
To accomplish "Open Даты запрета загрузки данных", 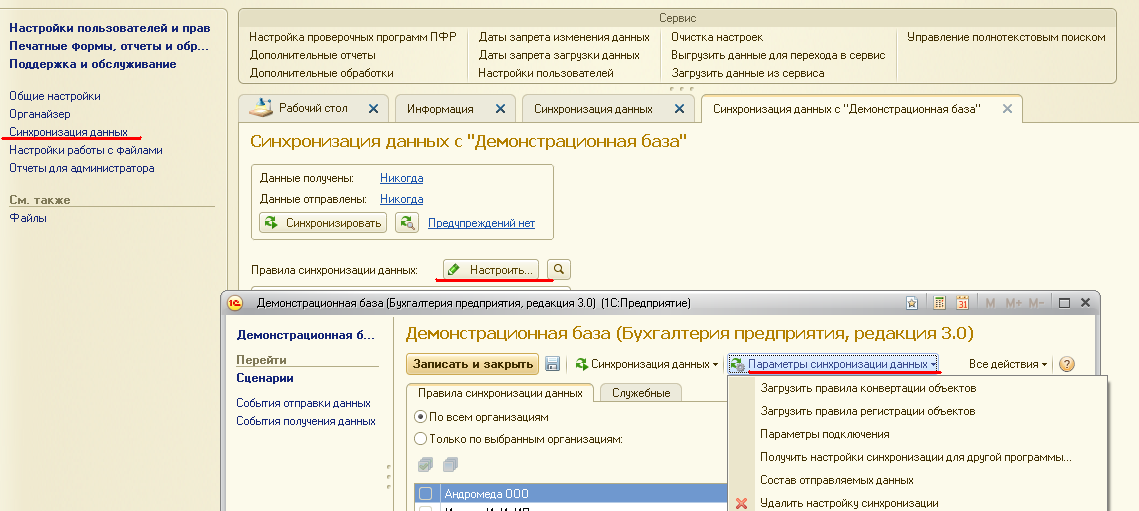I will click(559, 55).
